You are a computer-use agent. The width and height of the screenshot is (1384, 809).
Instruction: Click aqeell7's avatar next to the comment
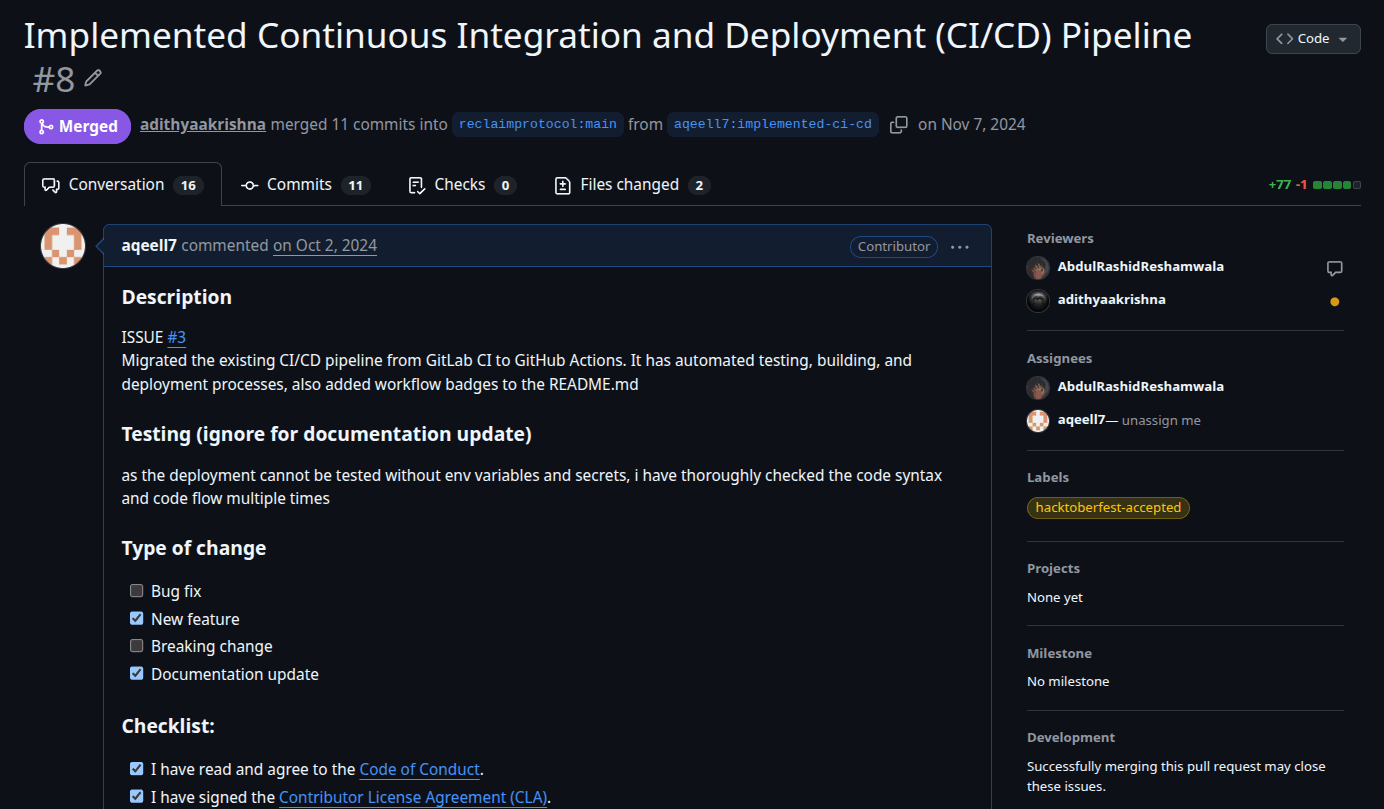pyautogui.click(x=62, y=245)
